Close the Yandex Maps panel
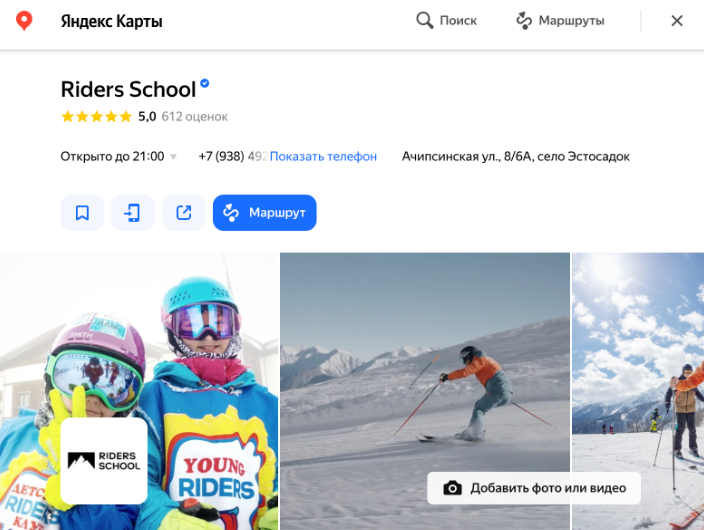 click(677, 21)
